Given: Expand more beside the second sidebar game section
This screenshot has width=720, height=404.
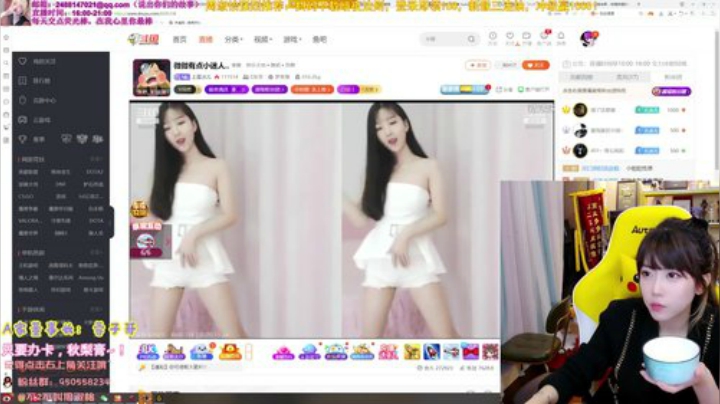Looking at the screenshot, I should [x=96, y=252].
